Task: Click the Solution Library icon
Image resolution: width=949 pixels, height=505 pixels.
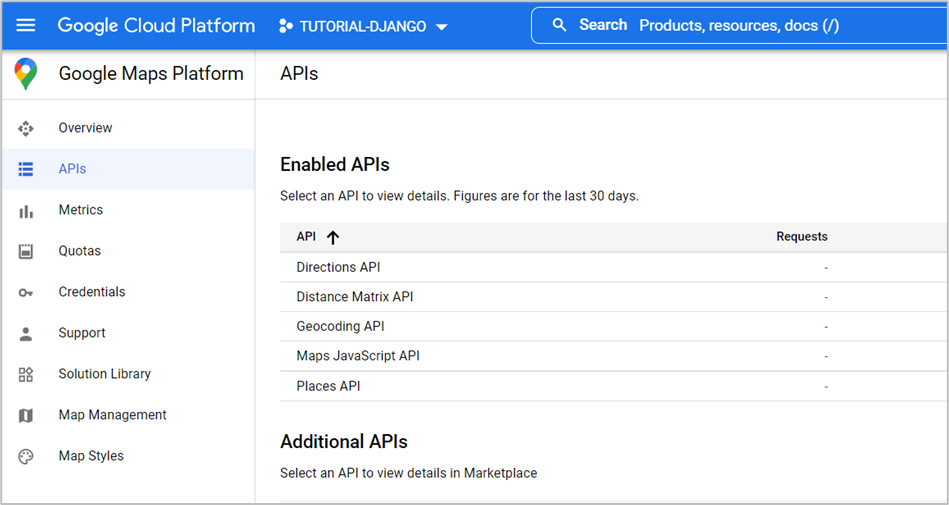Action: (x=25, y=374)
